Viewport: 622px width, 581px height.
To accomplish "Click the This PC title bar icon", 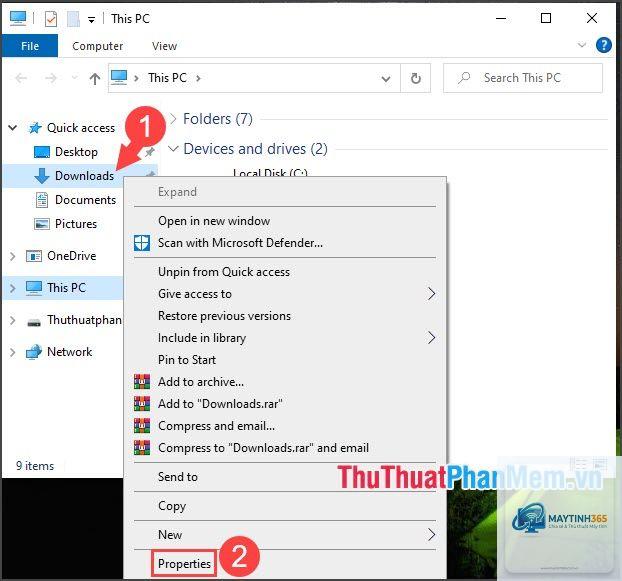I will (18, 18).
